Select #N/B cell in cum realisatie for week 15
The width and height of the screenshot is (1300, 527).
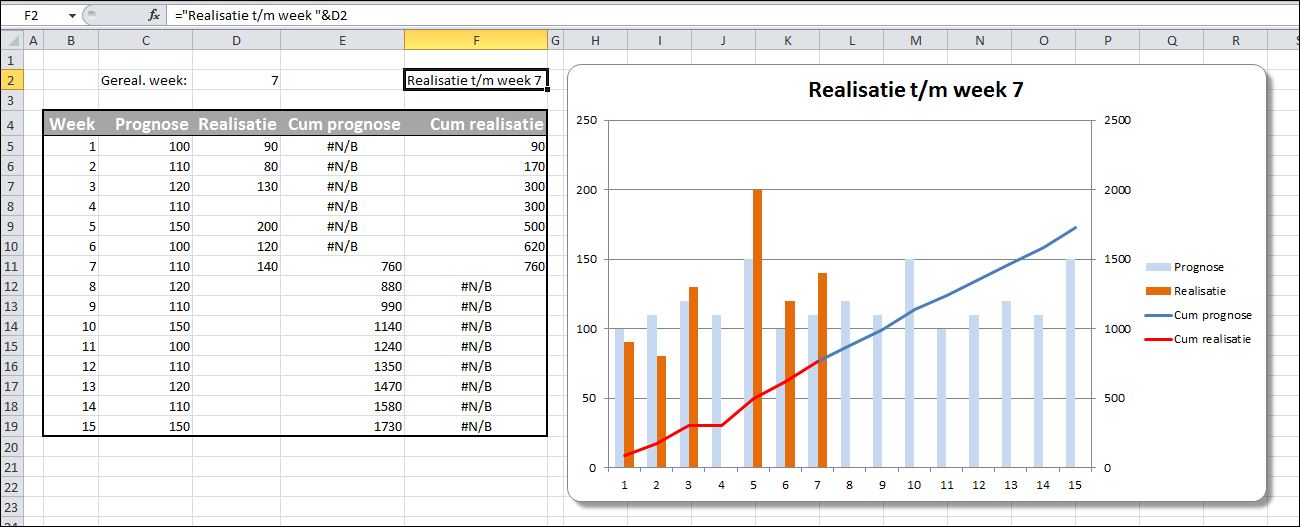[476, 426]
